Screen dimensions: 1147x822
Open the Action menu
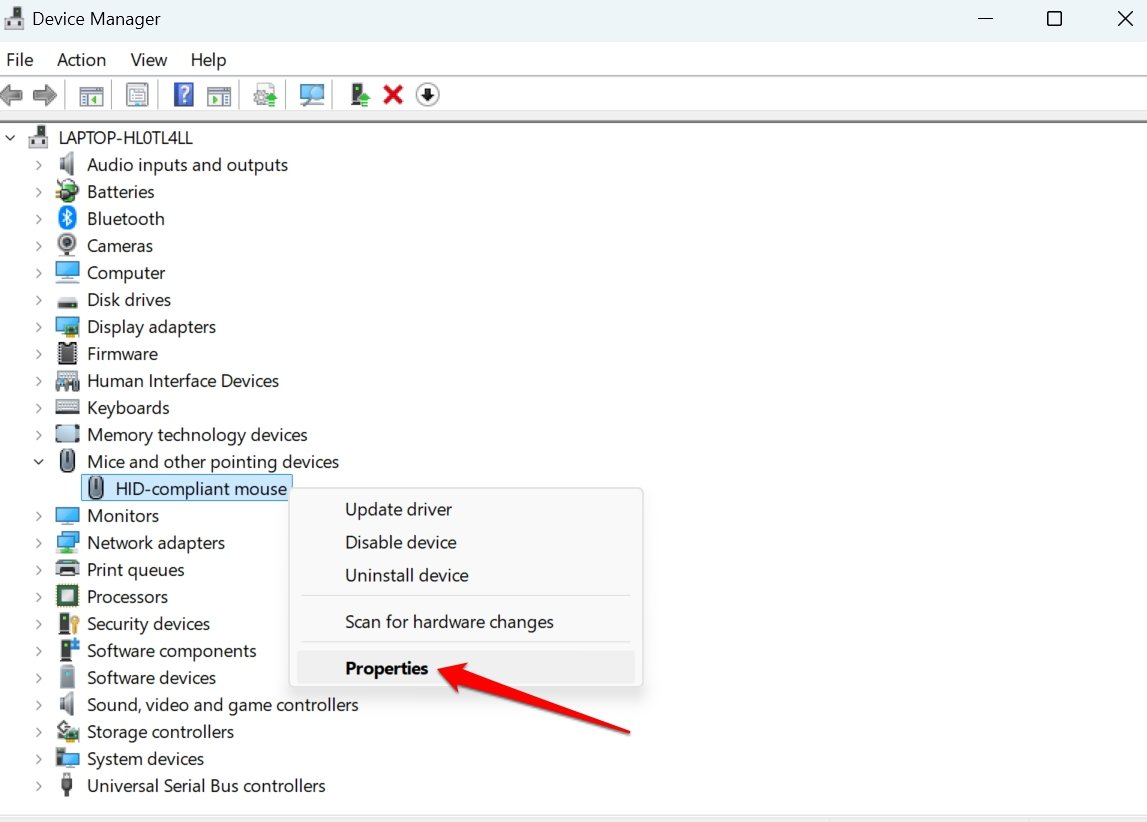point(81,59)
